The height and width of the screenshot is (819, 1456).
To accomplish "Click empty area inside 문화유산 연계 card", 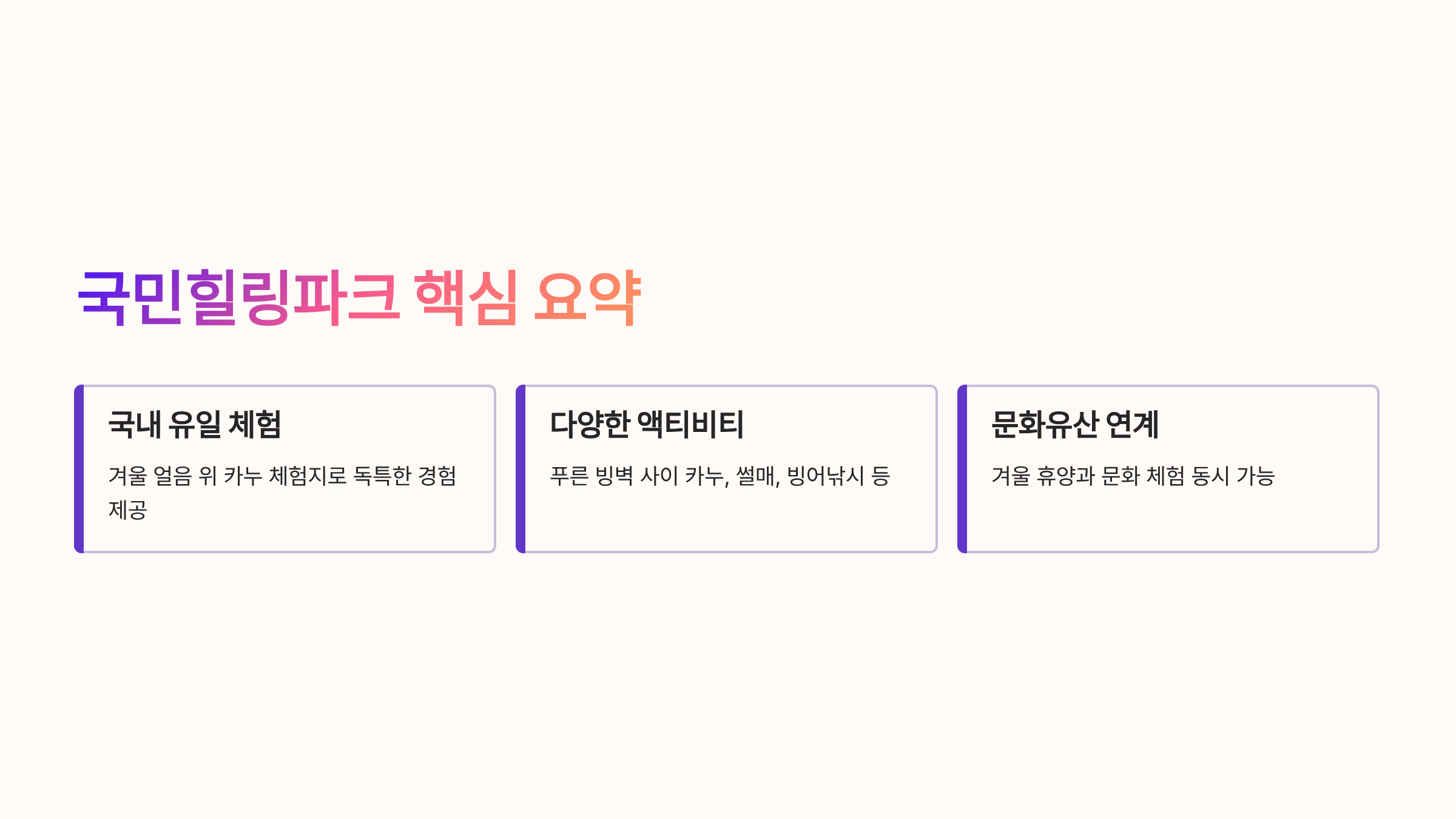I will [x=1171, y=521].
